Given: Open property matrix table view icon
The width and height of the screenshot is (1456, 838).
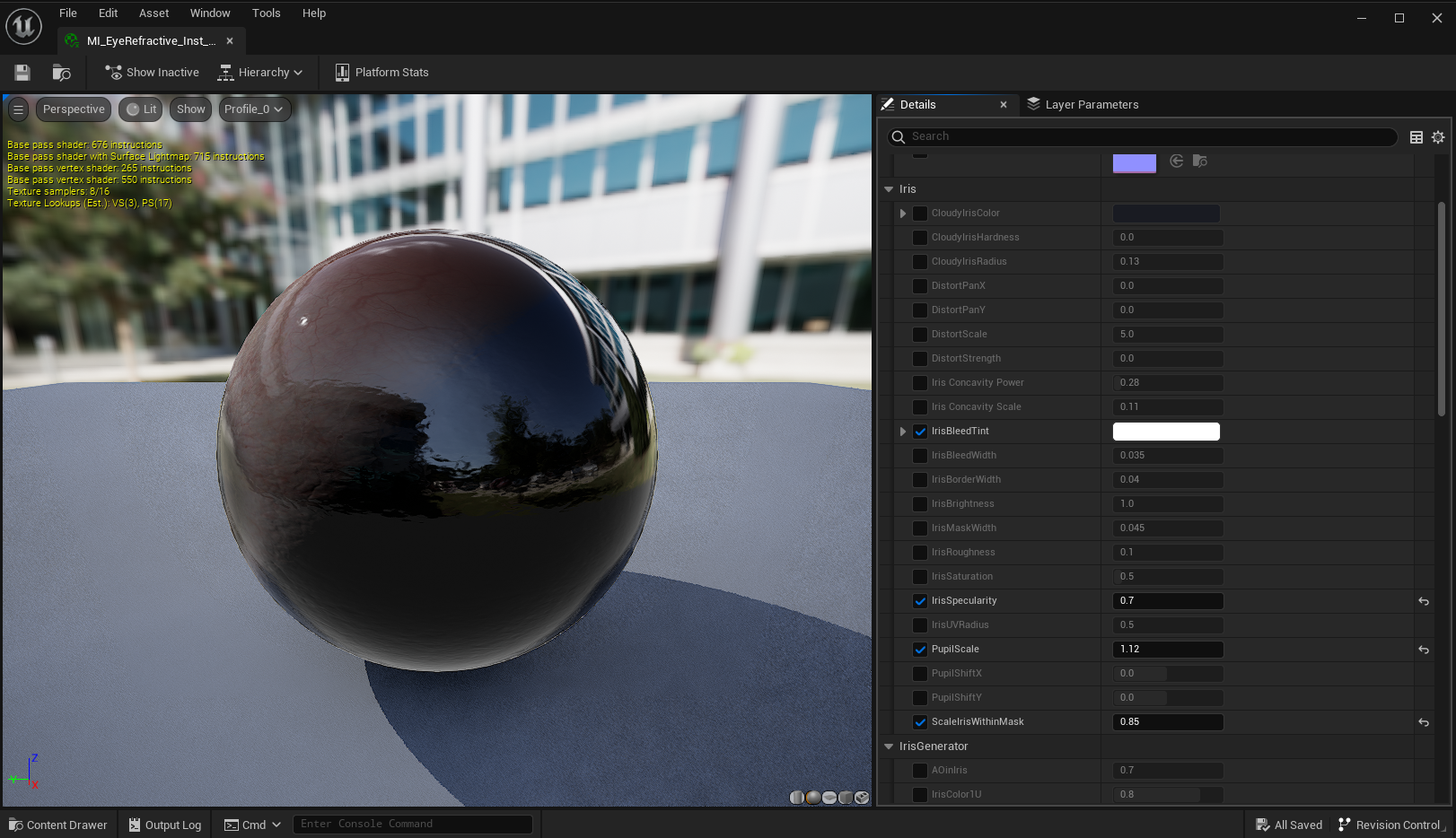Looking at the screenshot, I should coord(1417,137).
